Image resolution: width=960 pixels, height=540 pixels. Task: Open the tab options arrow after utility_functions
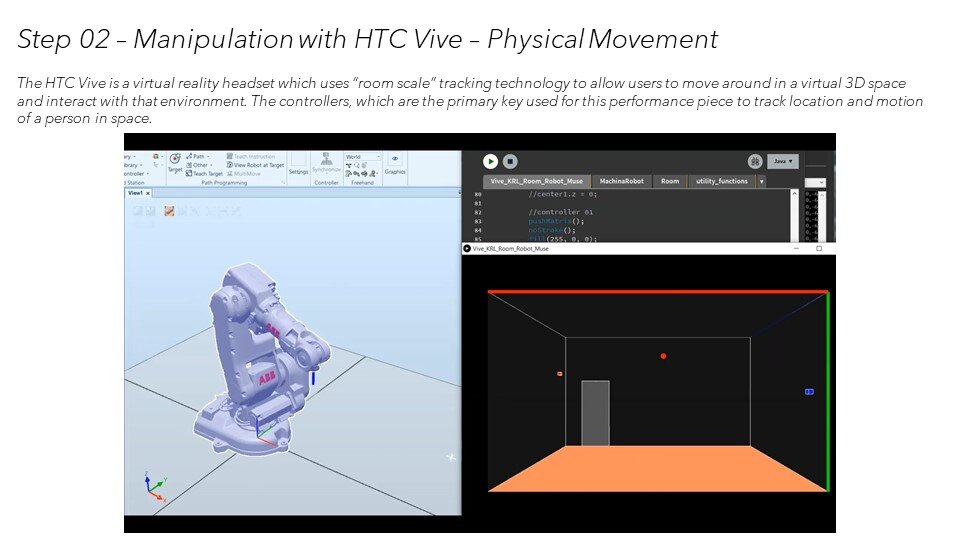[762, 182]
